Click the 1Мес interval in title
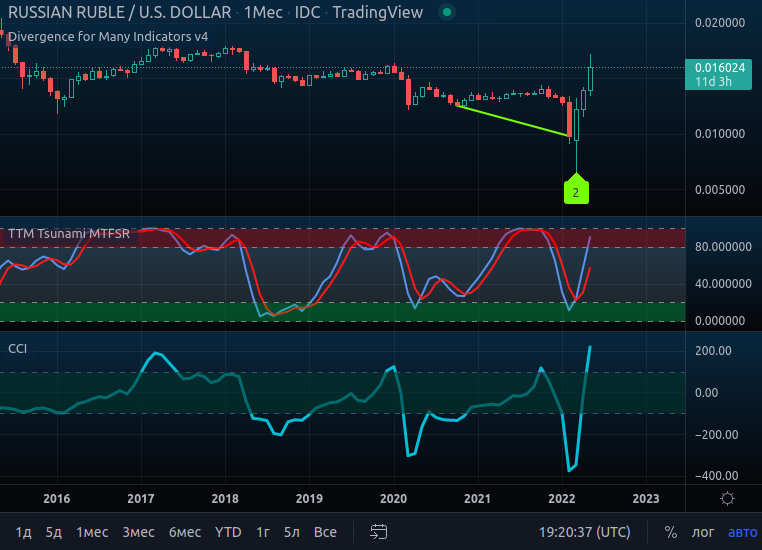Image resolution: width=762 pixels, height=550 pixels. point(263,12)
